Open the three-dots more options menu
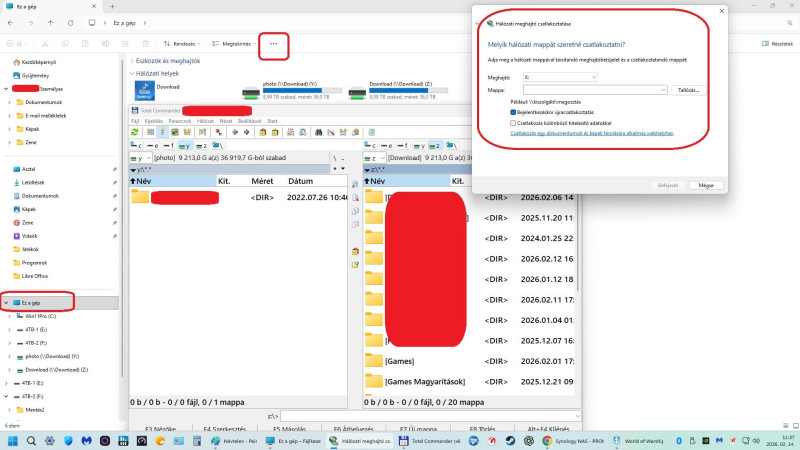Screen dimensions: 800x450 pyautogui.click(x=273, y=44)
